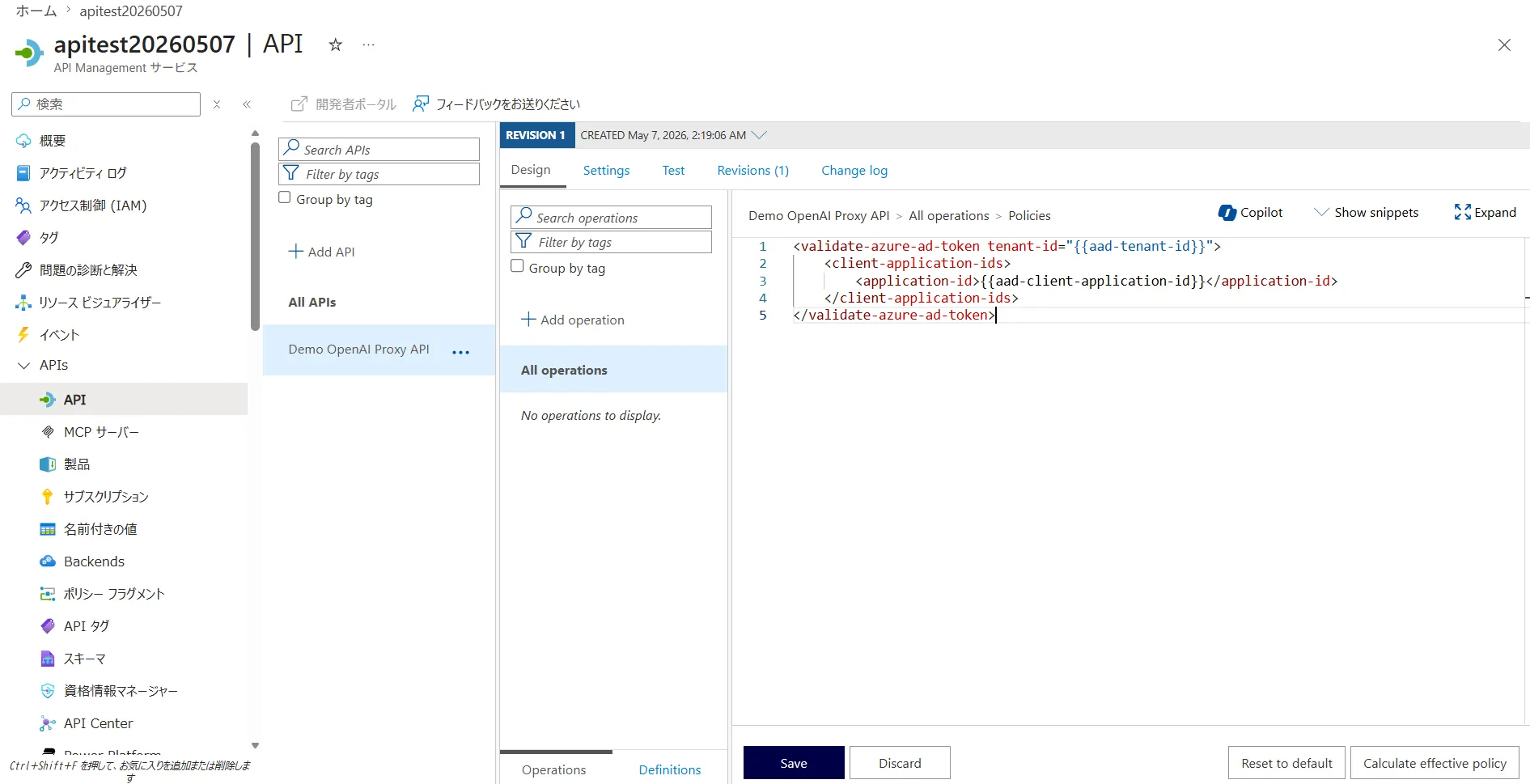Click line 5 in the policy editor
Screen dimensions: 1530x784
pyautogui.click(x=894, y=316)
